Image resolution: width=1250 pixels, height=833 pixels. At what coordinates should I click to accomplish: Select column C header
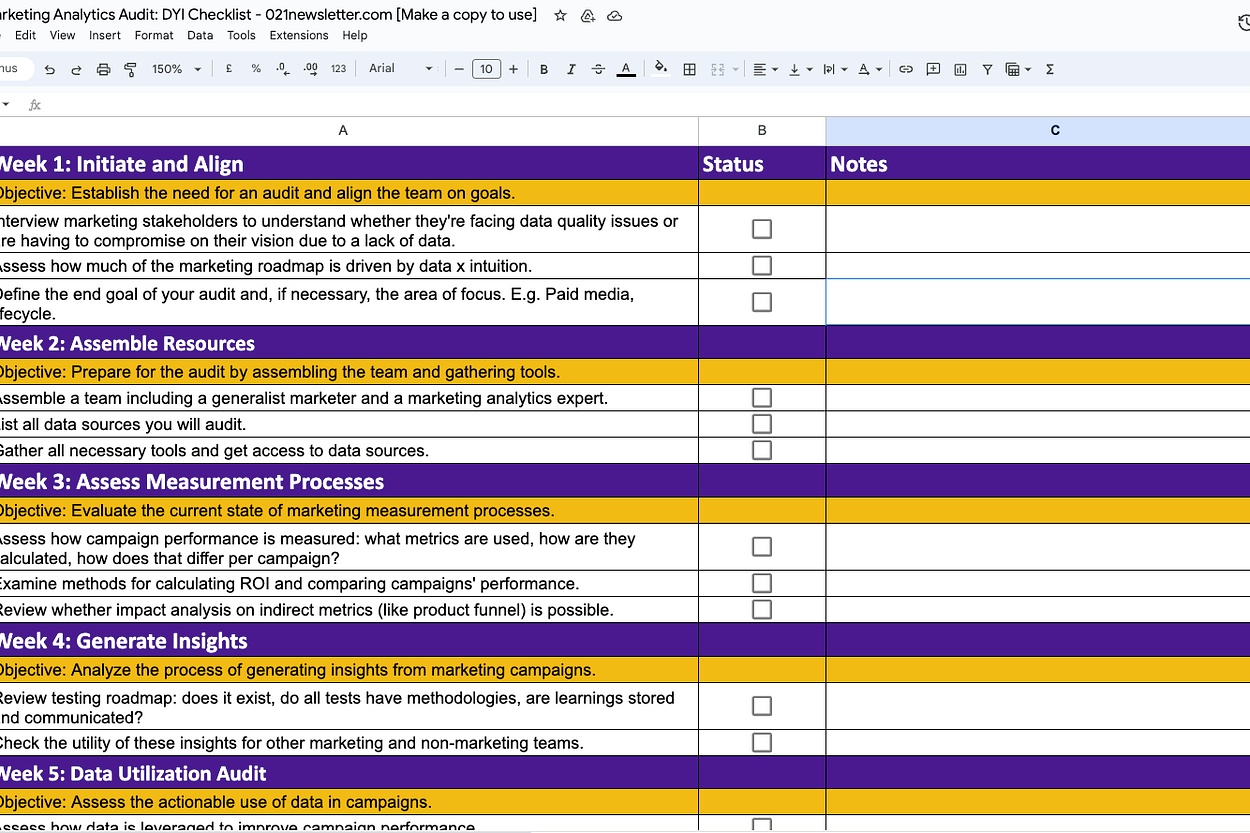(x=1038, y=131)
